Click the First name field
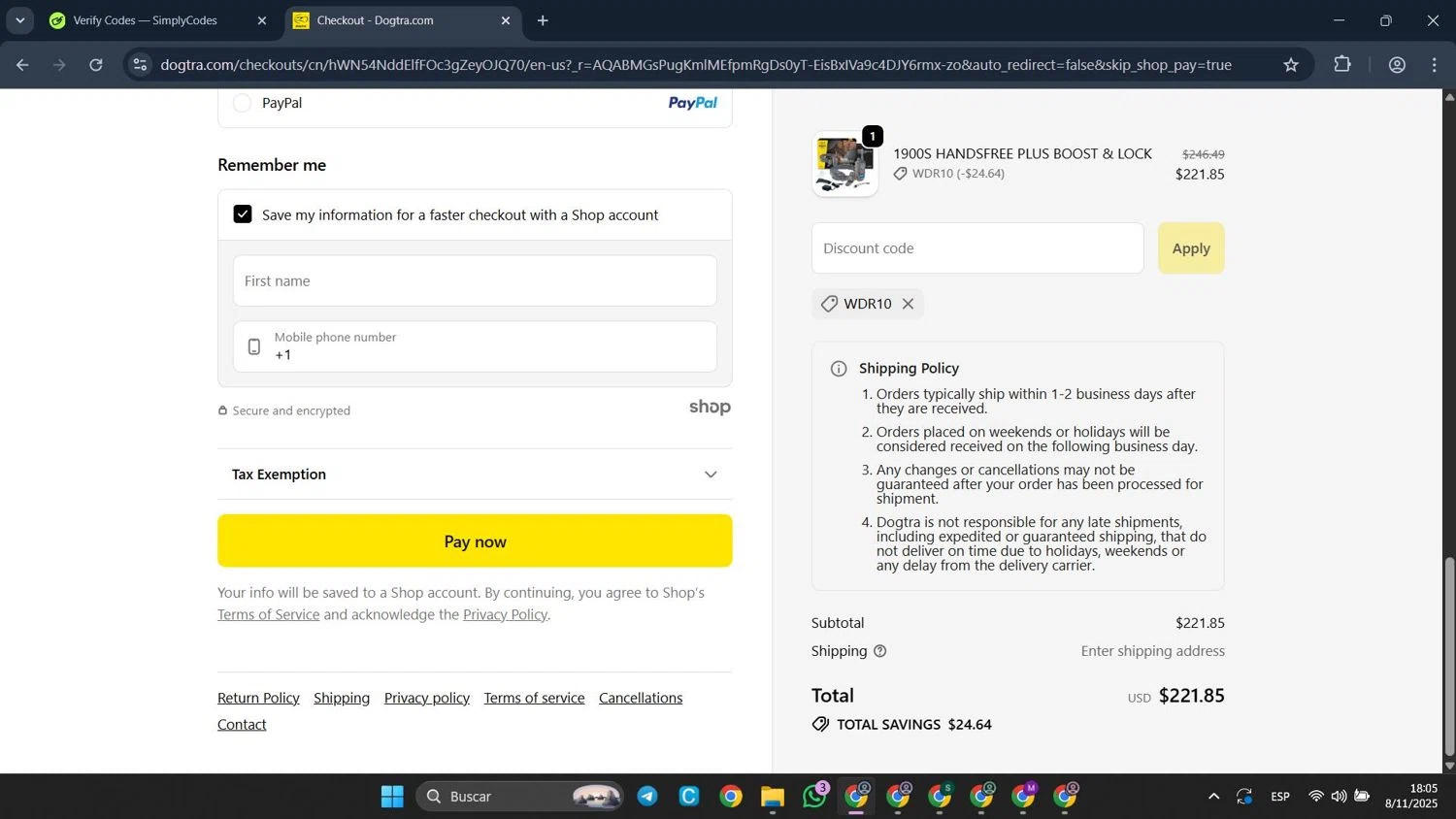This screenshot has height=819, width=1456. coord(475,280)
